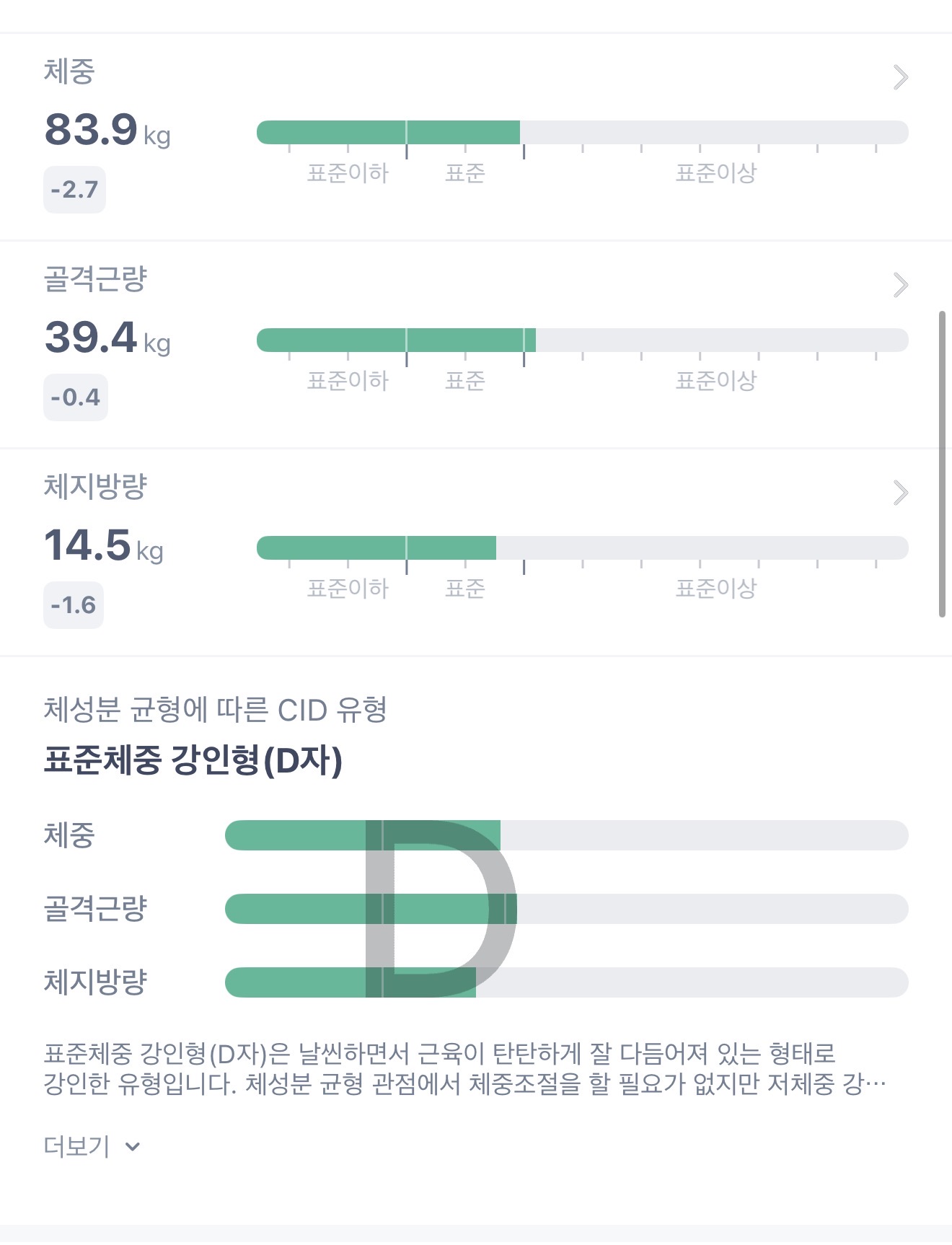The image size is (952, 1245).
Task: Select the 83.9 kg weight value
Action: pyautogui.click(x=107, y=131)
